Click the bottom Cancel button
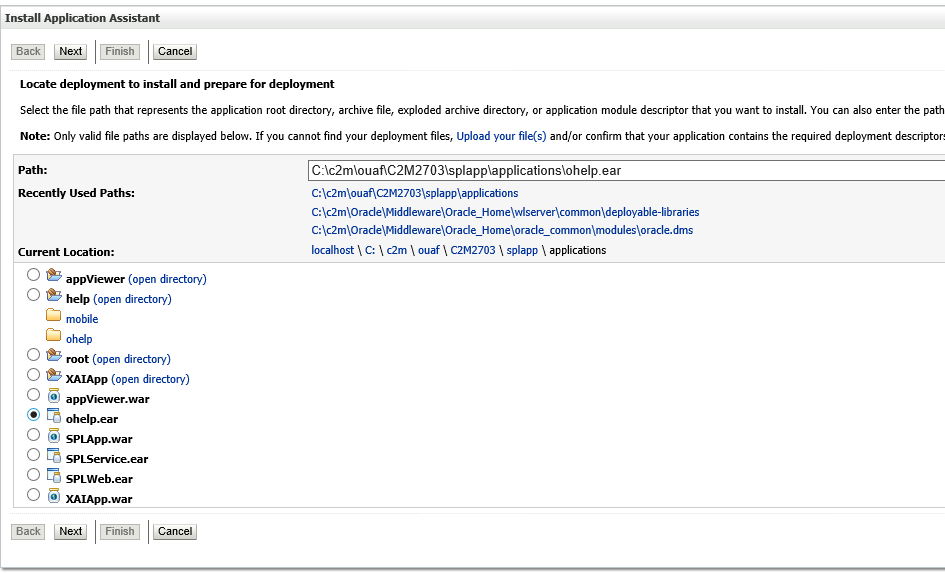Image resolution: width=945 pixels, height=573 pixels. pyautogui.click(x=175, y=531)
